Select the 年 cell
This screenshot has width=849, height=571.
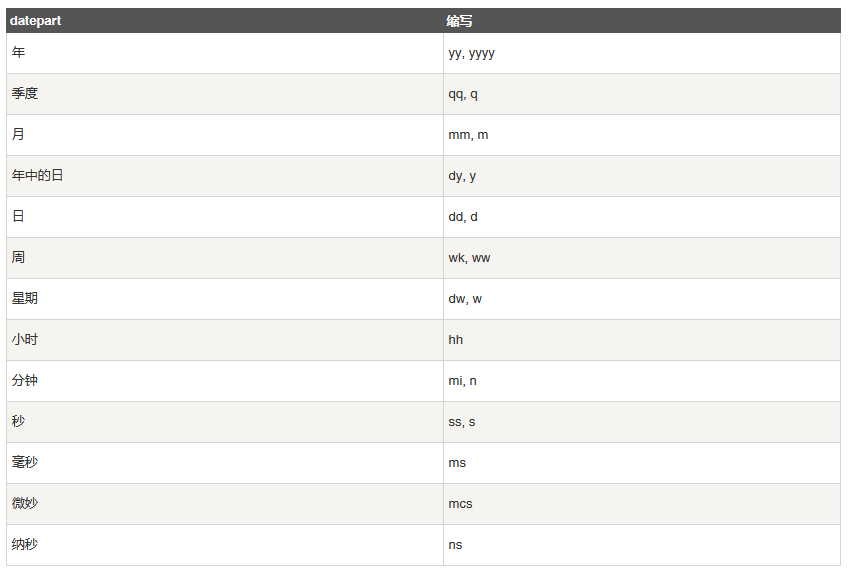pos(19,53)
